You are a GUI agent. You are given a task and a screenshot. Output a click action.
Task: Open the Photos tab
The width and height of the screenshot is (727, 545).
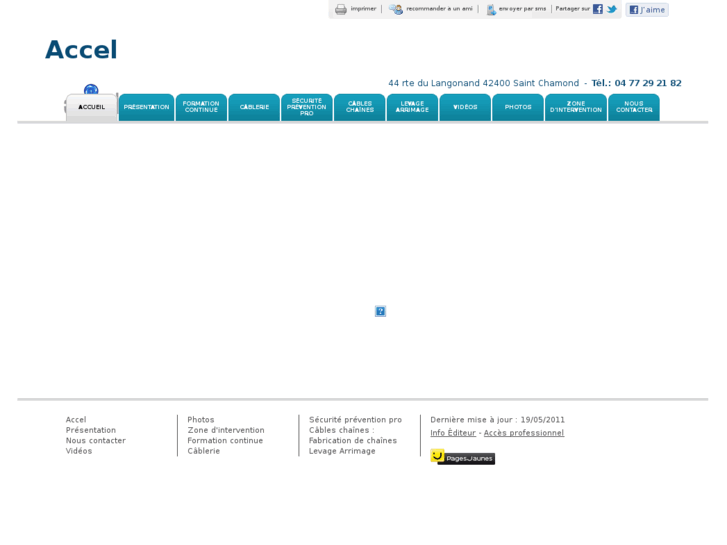[518, 107]
